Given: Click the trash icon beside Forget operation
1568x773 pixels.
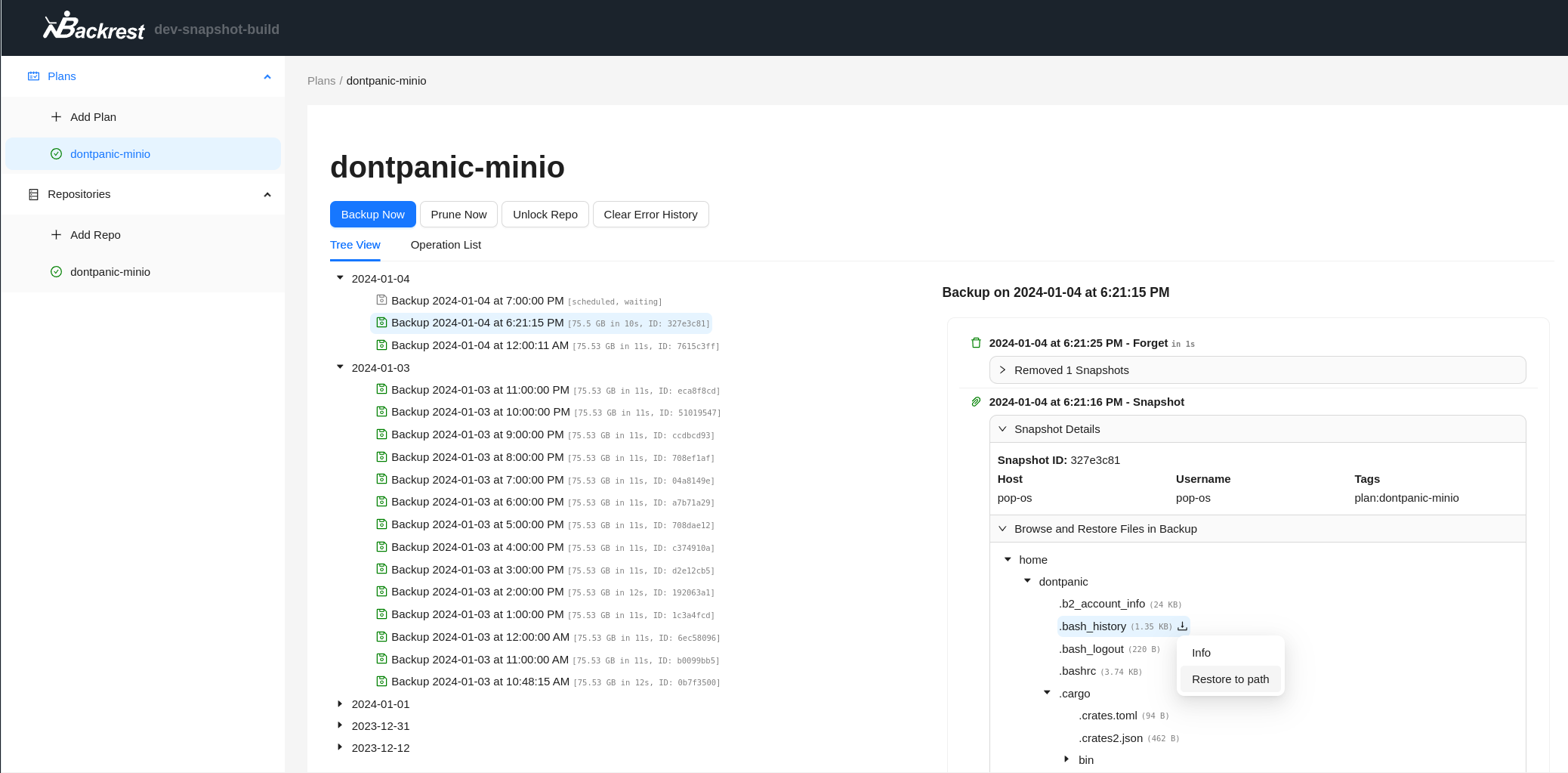Looking at the screenshot, I should coord(976,343).
